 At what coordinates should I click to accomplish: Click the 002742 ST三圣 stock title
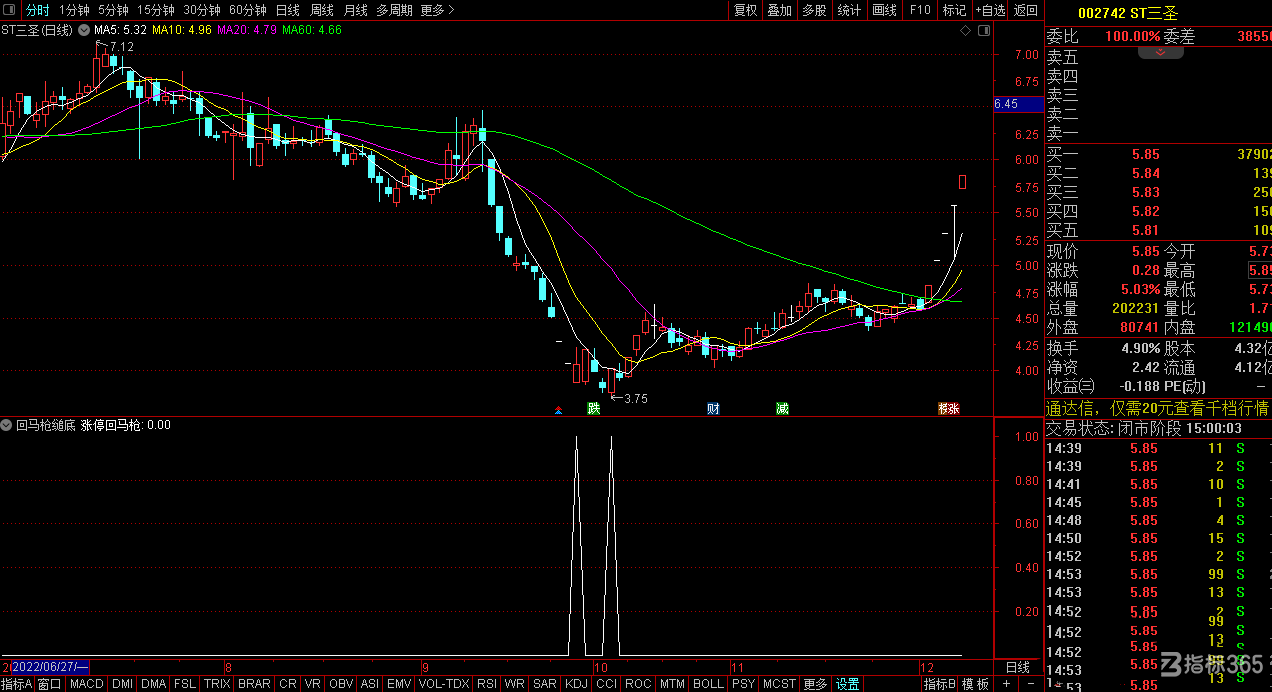pyautogui.click(x=1130, y=12)
